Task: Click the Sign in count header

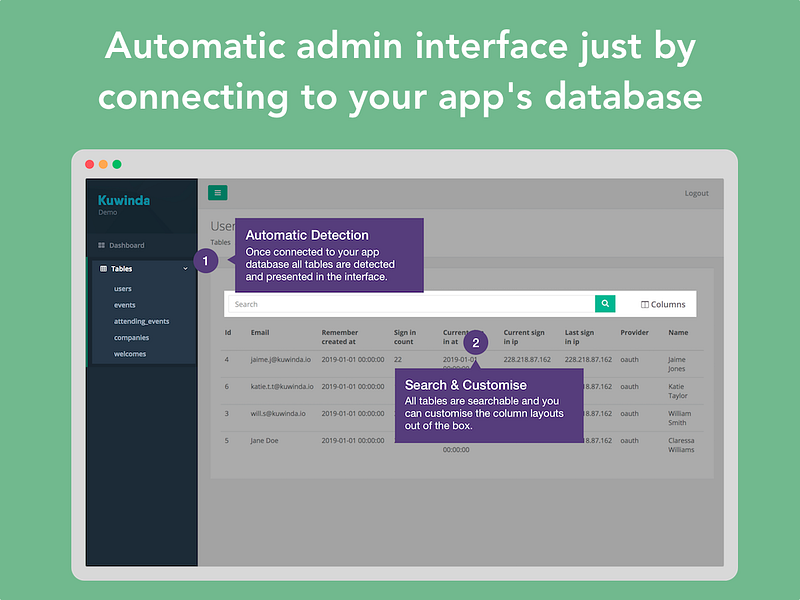Action: pos(405,337)
